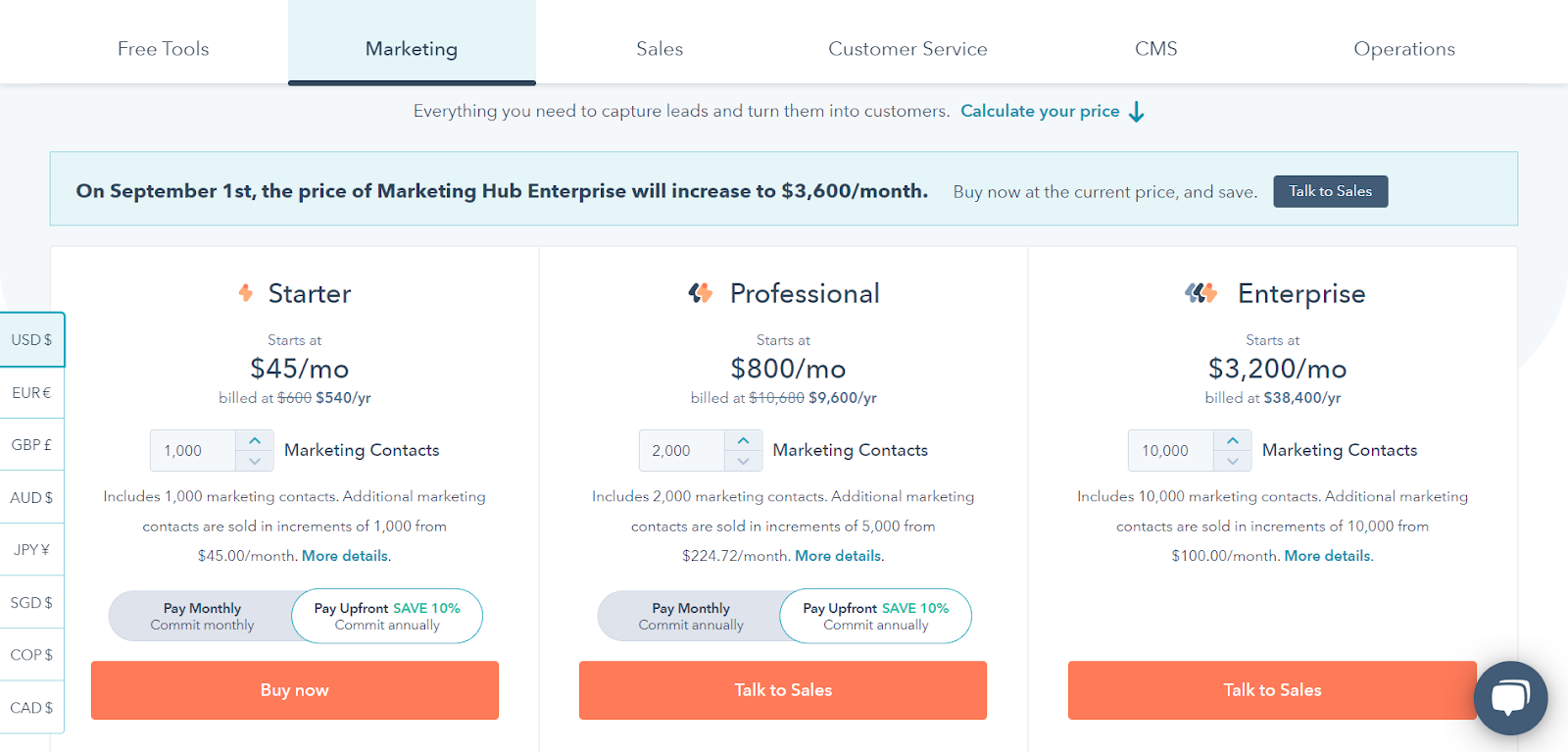Open the Sales pricing tab
The image size is (1568, 752).
(660, 49)
